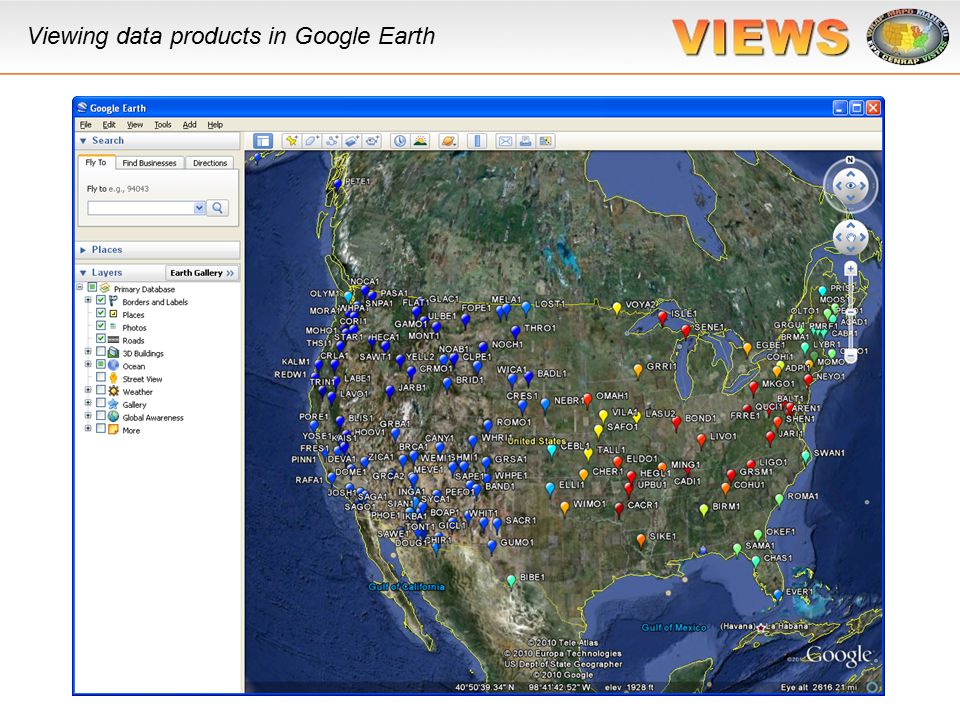Zoom out with minus button
This screenshot has width=960, height=720.
[850, 356]
